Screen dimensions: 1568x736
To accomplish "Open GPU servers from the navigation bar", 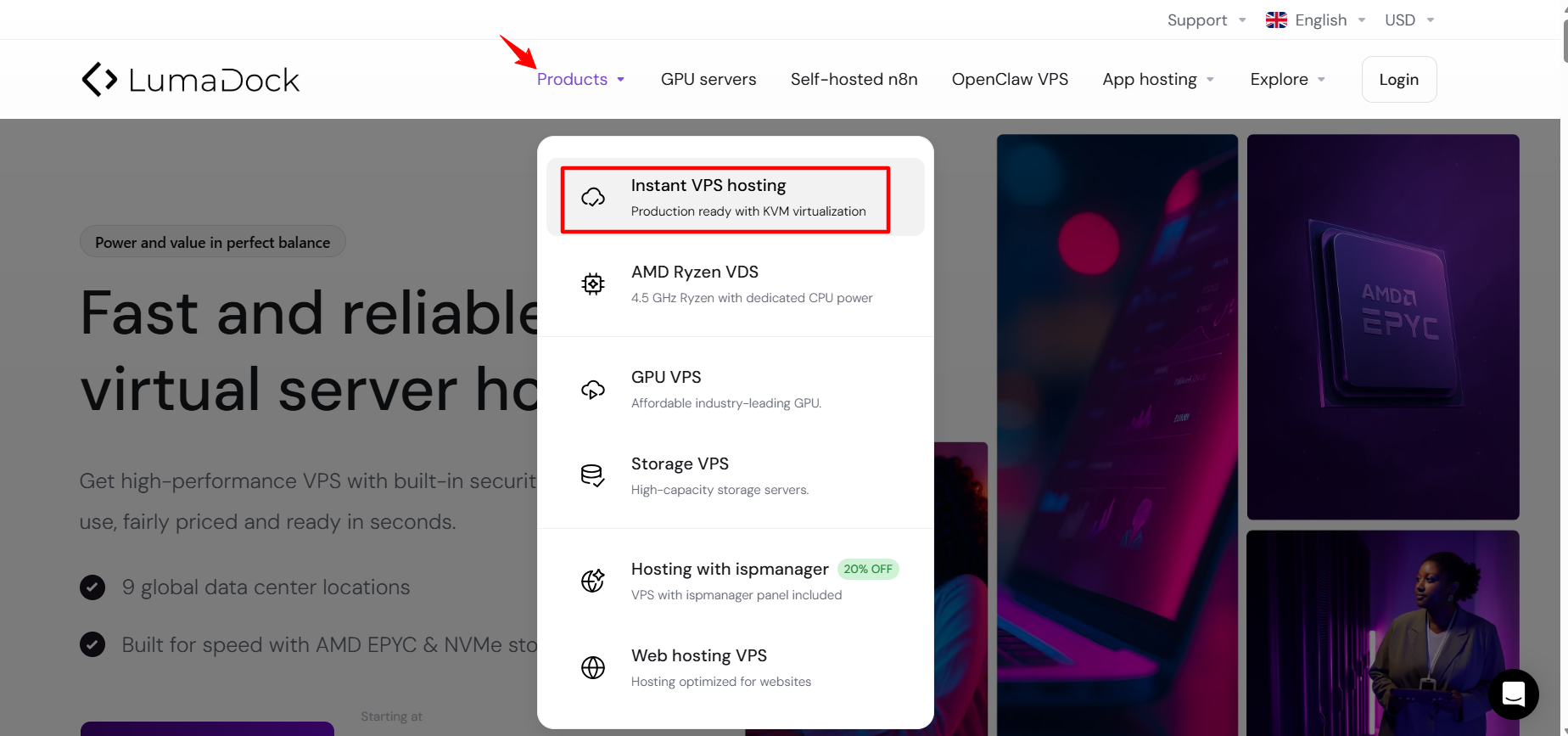I will pos(708,79).
